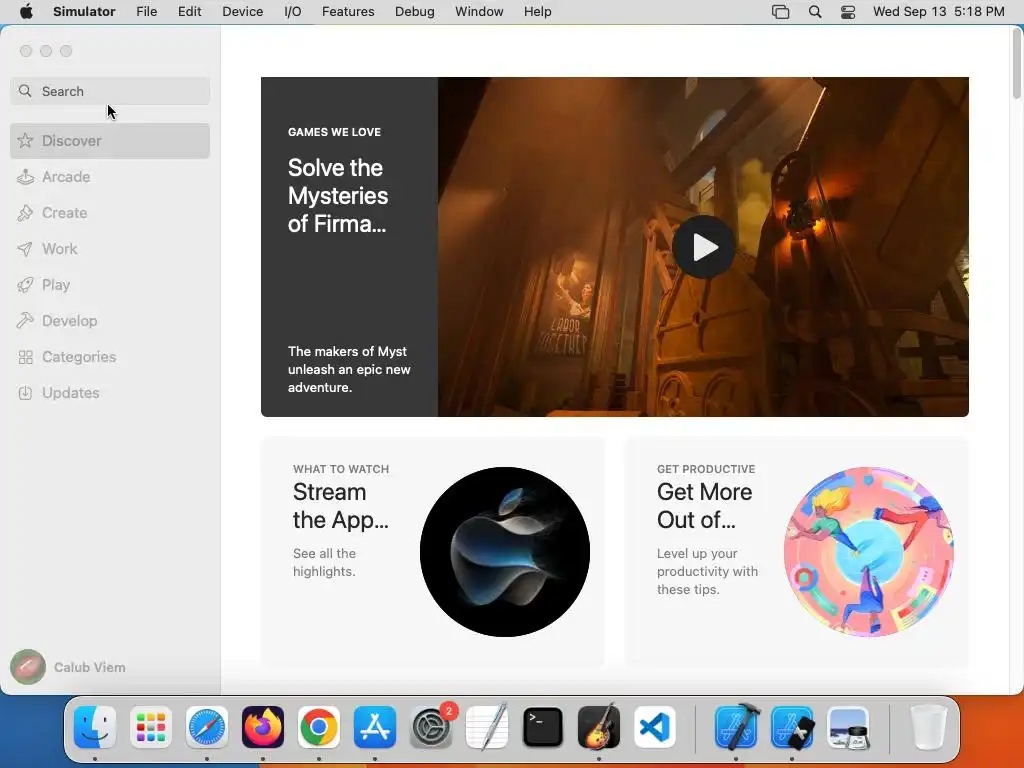
Task: Click the vertical scrollbar thumb
Action: pos(1016,64)
